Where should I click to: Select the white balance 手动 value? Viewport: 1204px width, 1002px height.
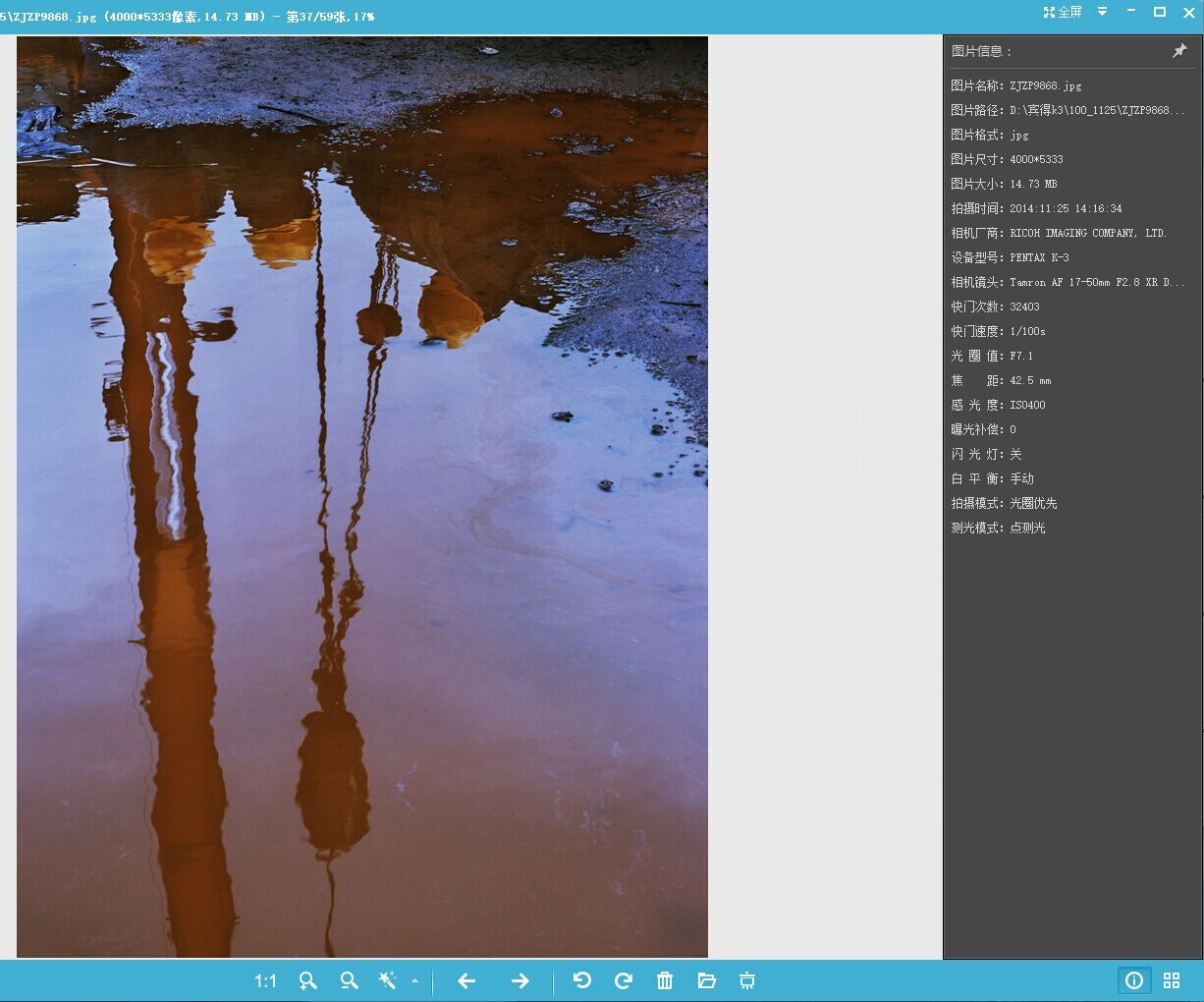pos(1021,478)
